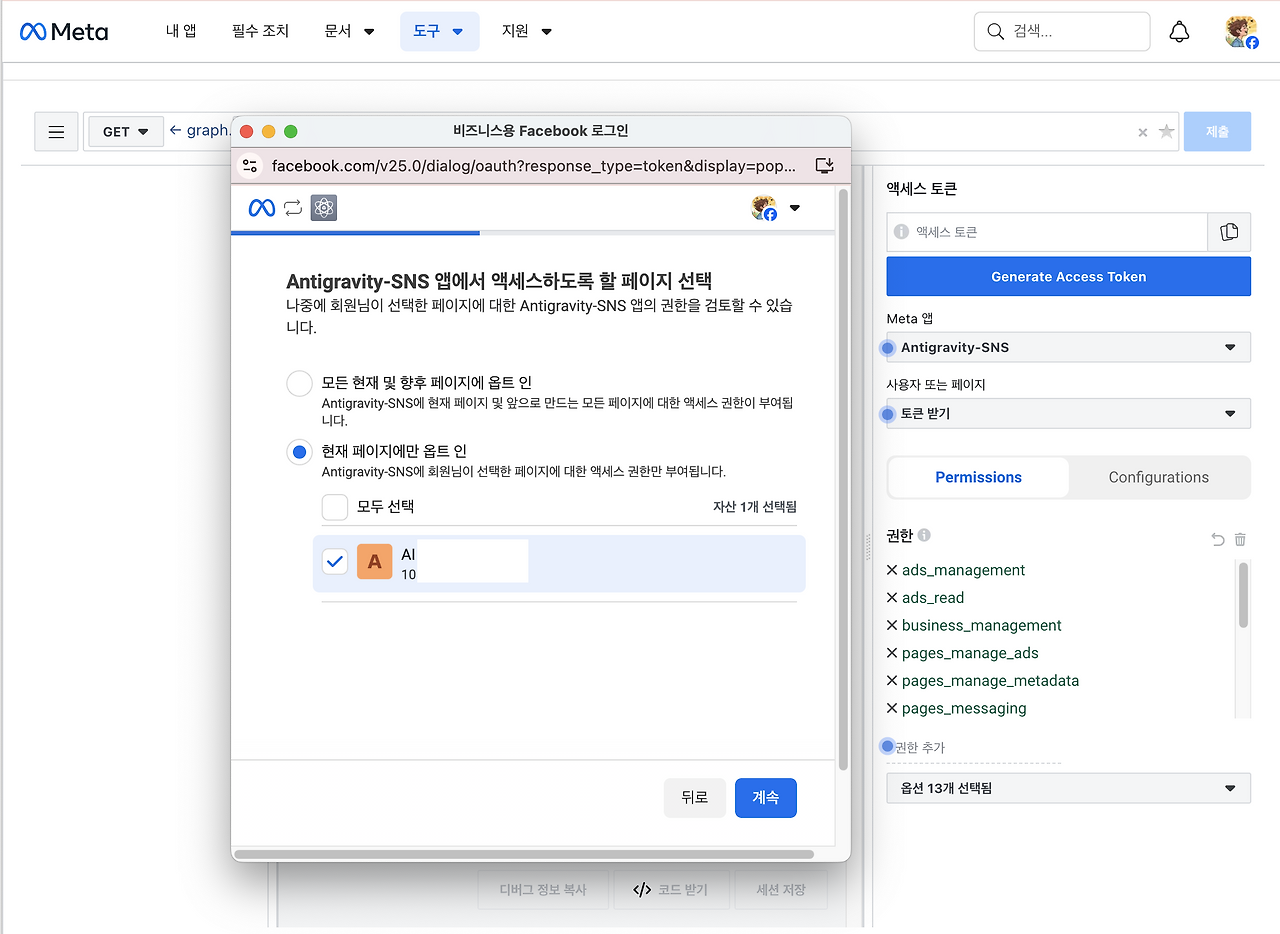Screen dimensions: 1280x934
Task: Uncheck the selected page row checkbox
Action: coord(335,562)
